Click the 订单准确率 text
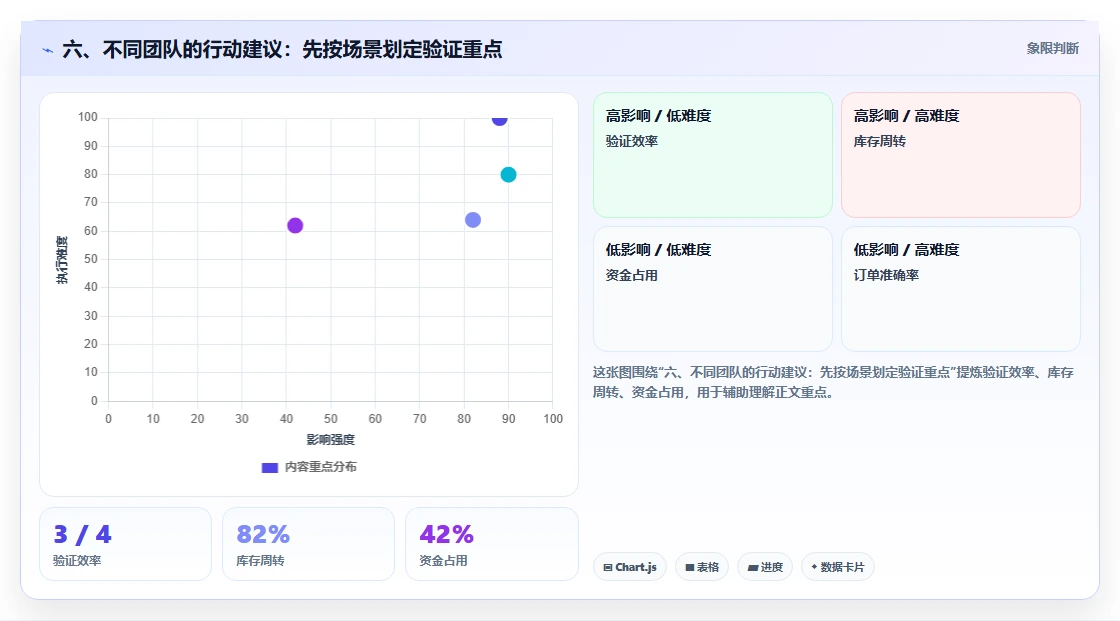 click(886, 275)
